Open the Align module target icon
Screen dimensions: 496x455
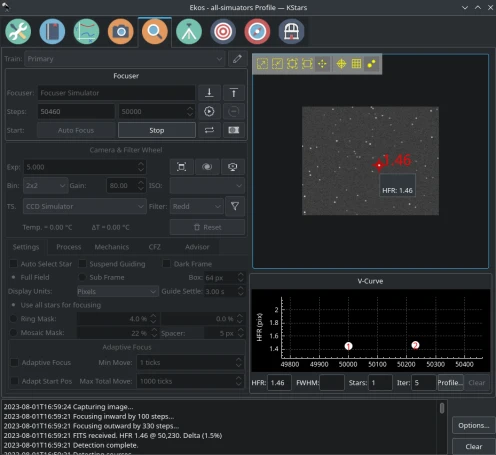[x=223, y=32]
